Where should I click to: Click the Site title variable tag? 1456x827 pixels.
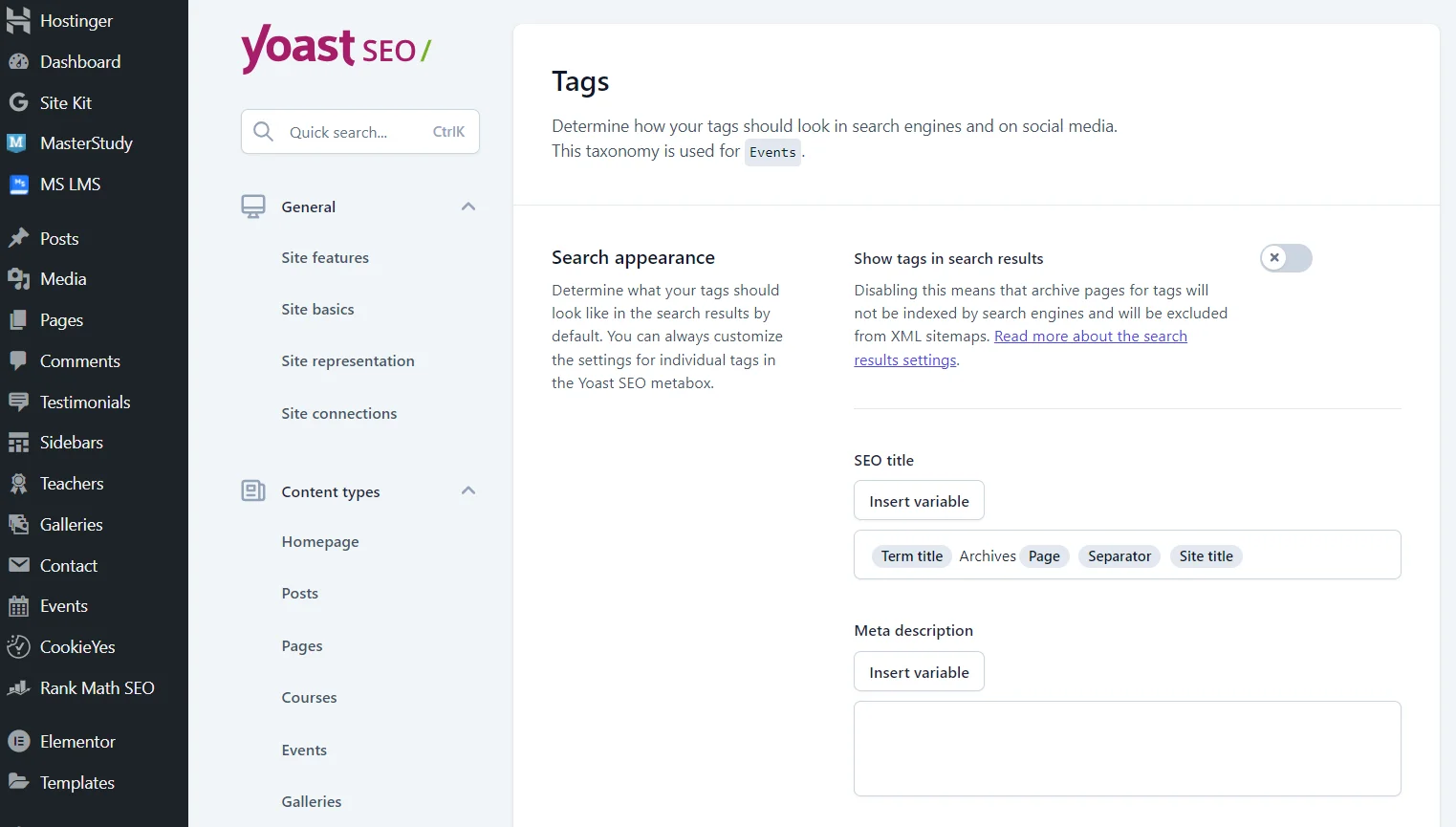1206,556
